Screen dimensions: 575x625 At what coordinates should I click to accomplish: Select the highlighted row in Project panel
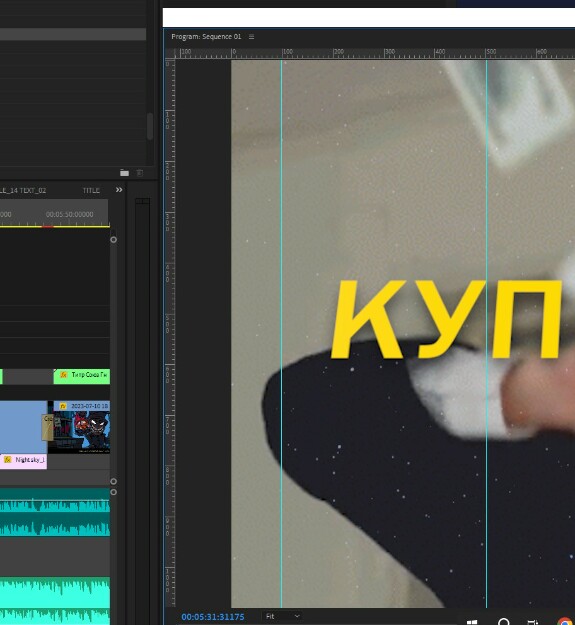pyautogui.click(x=73, y=34)
